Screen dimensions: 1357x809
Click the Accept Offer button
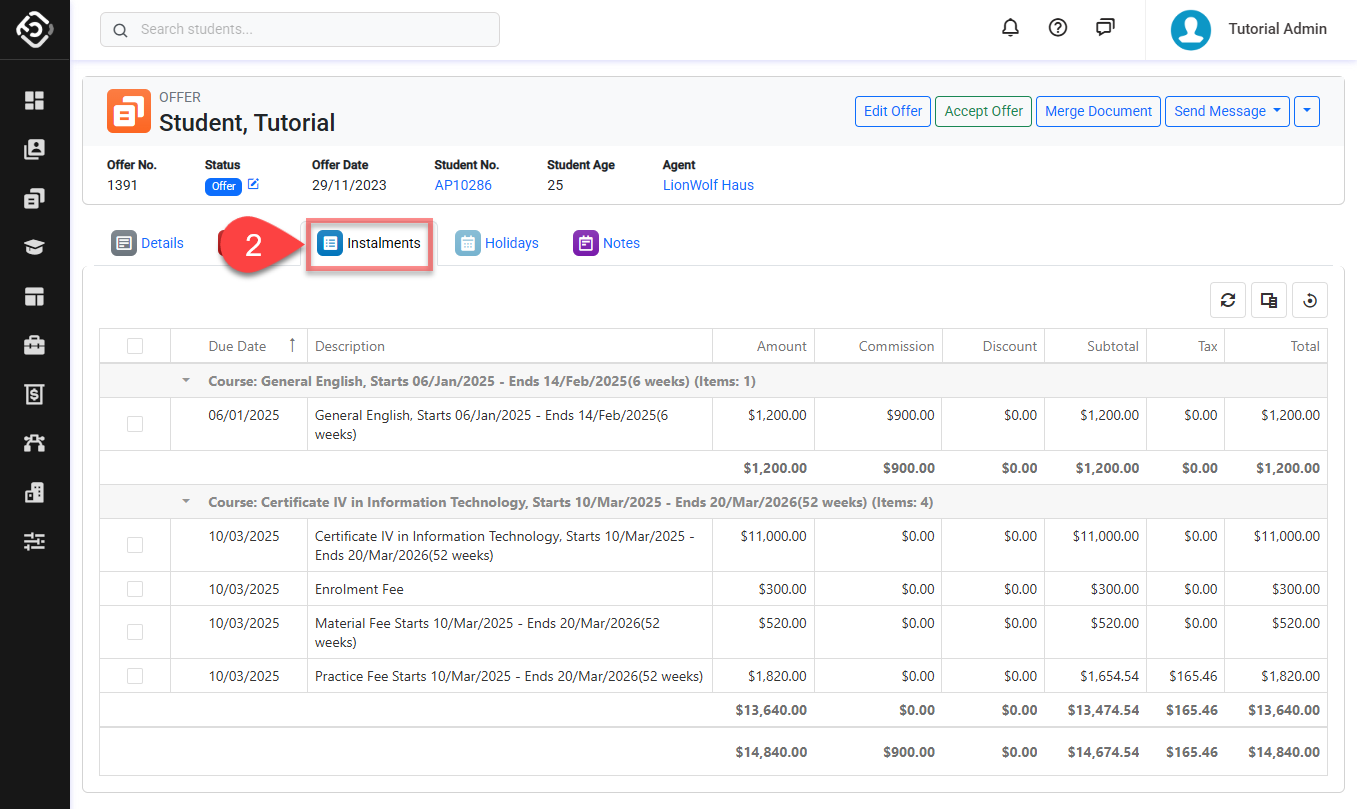pos(983,111)
